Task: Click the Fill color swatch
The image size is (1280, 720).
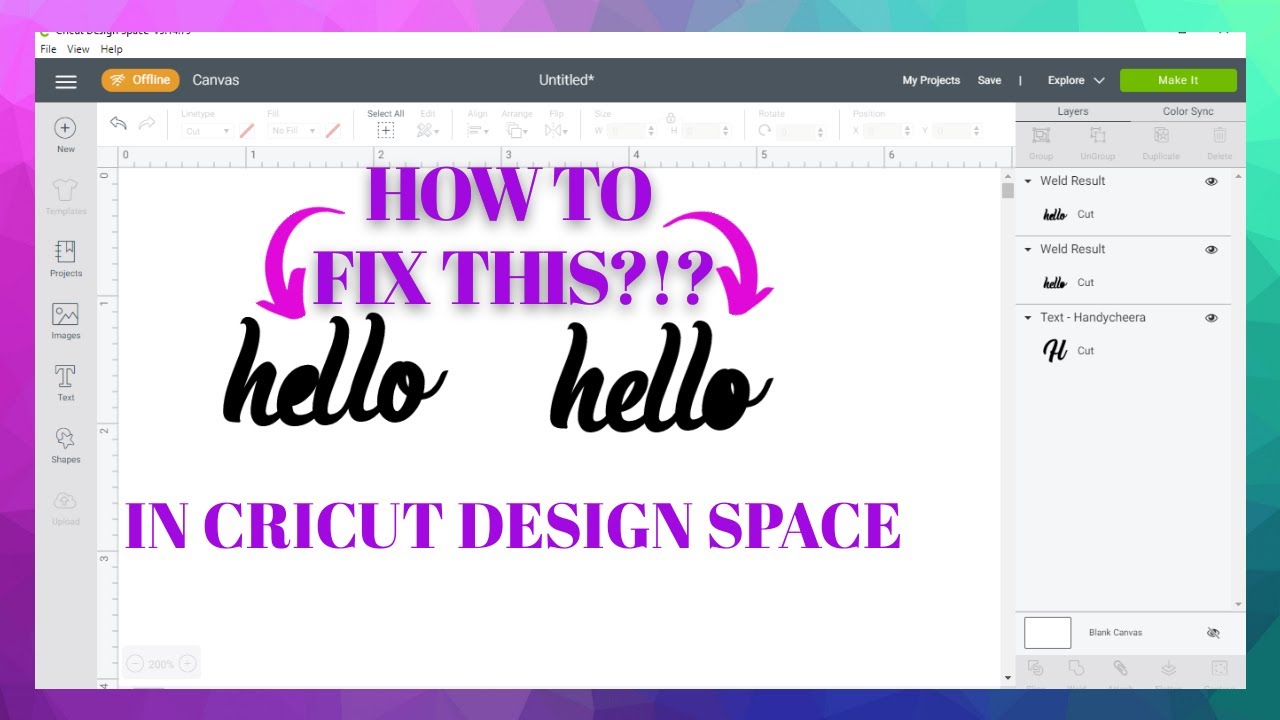Action: click(x=333, y=131)
